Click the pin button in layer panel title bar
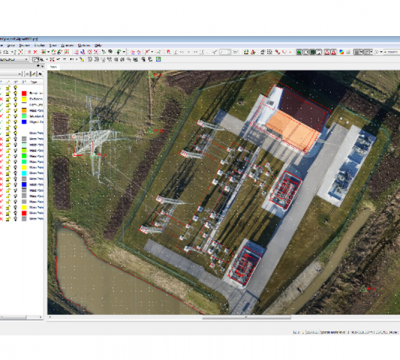The height and width of the screenshot is (360, 400). [38, 66]
